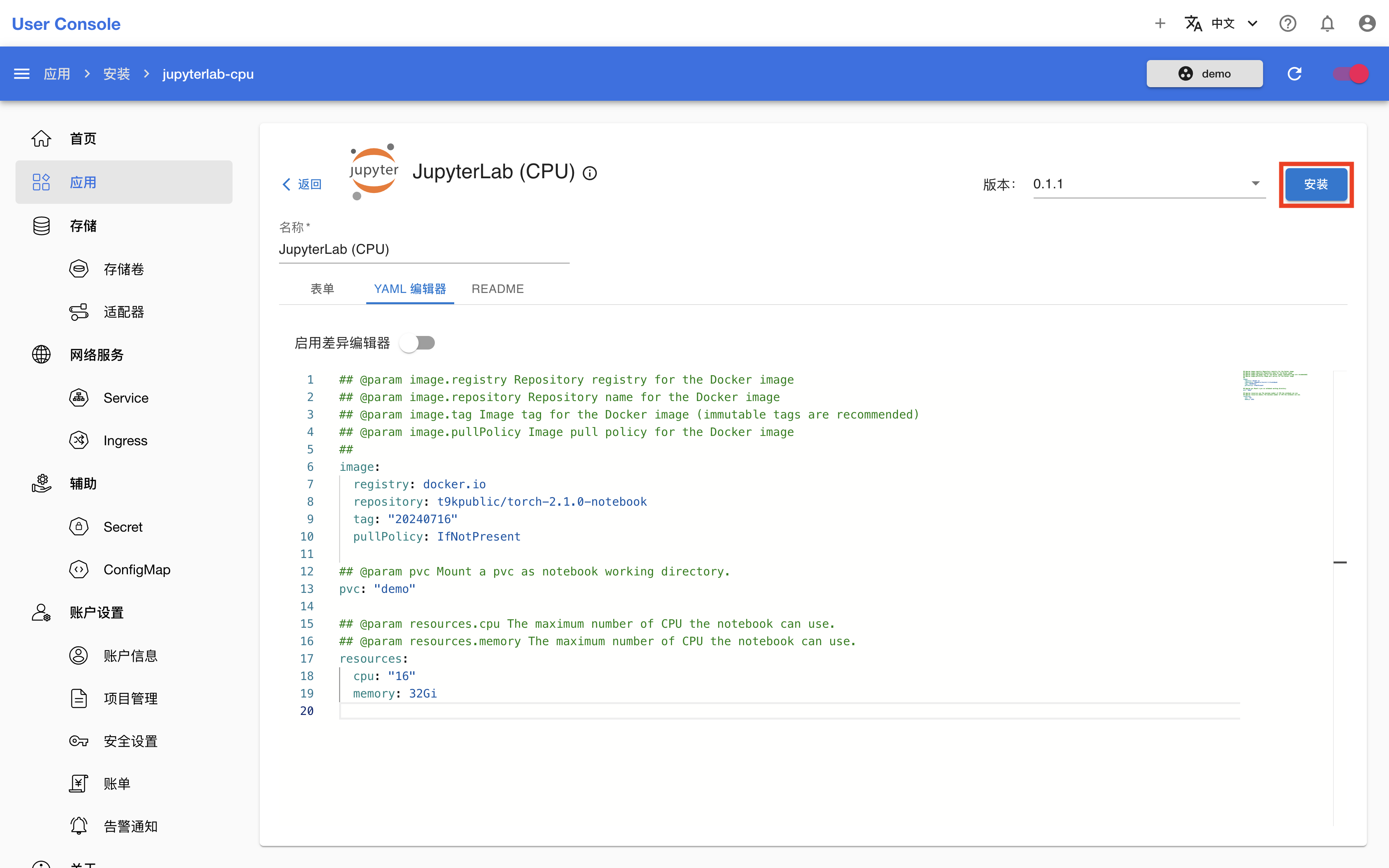Click the pvc "demo" value on line 13
The image size is (1389, 868).
pos(394,589)
